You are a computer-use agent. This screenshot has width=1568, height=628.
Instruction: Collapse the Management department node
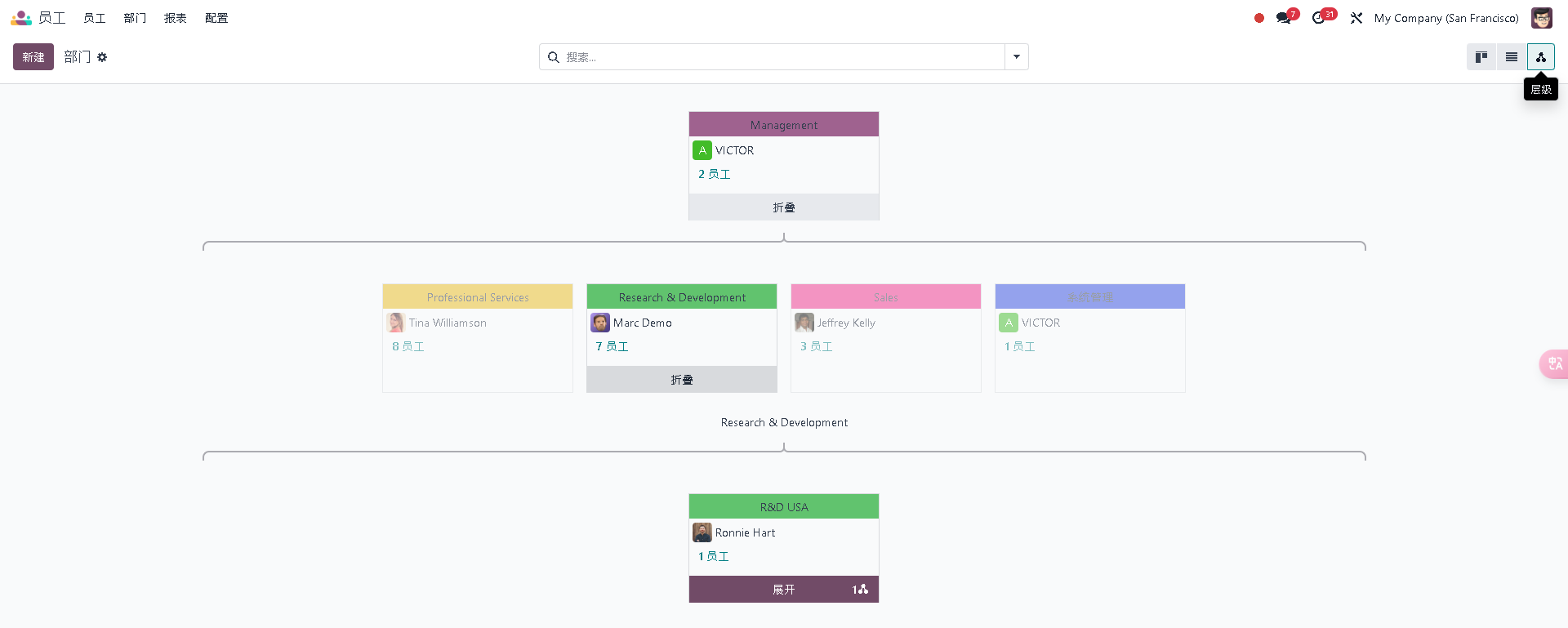(x=783, y=207)
